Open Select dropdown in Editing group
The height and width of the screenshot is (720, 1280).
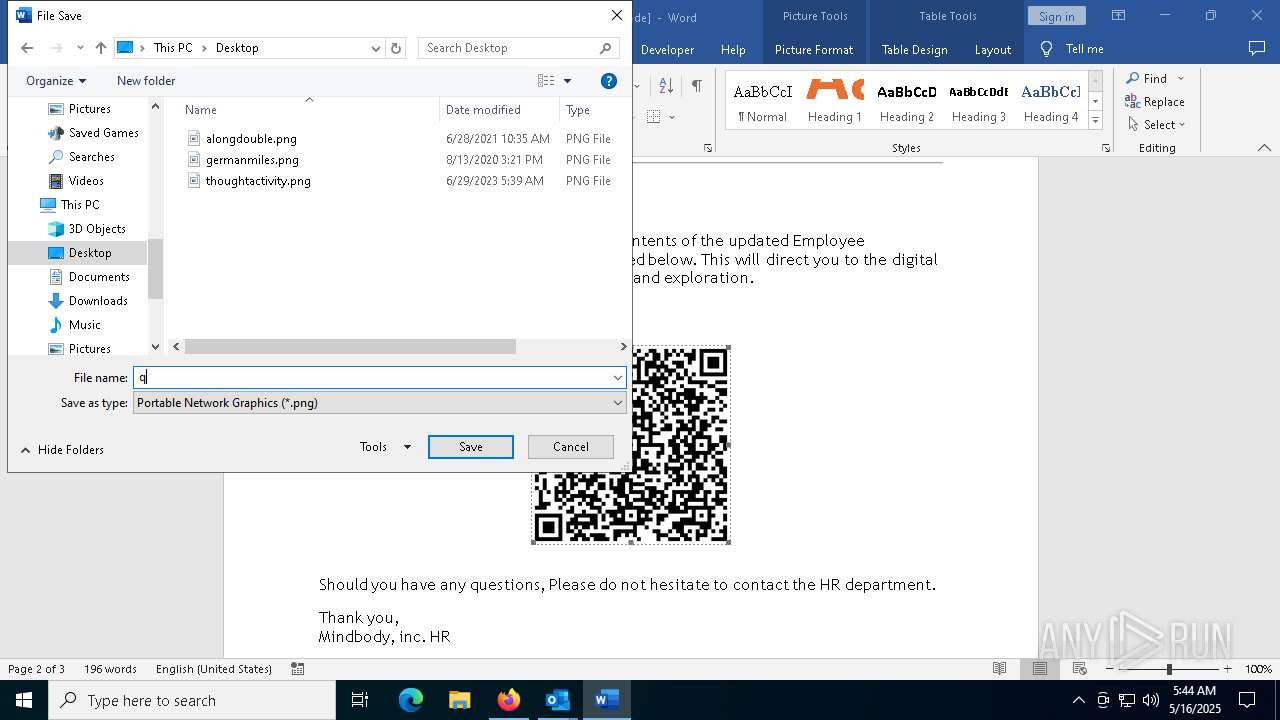point(1155,125)
